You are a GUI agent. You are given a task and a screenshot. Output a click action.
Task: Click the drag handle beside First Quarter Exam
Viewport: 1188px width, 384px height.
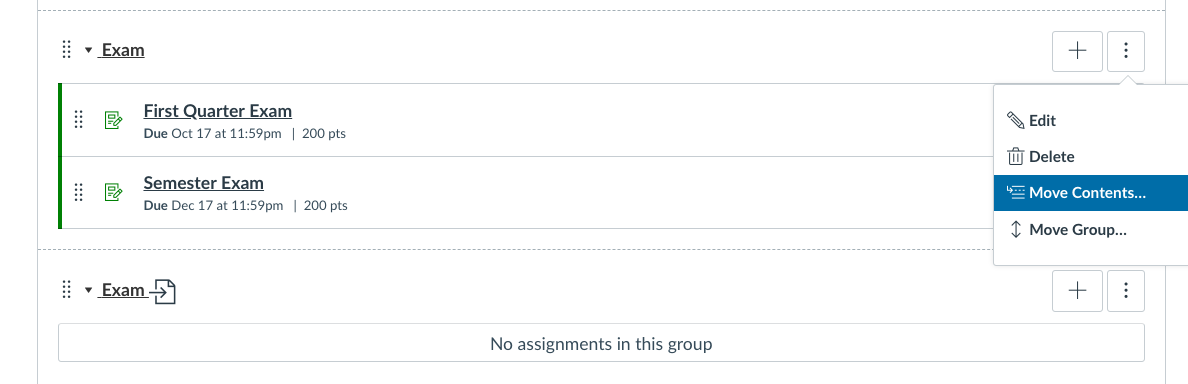pos(78,120)
